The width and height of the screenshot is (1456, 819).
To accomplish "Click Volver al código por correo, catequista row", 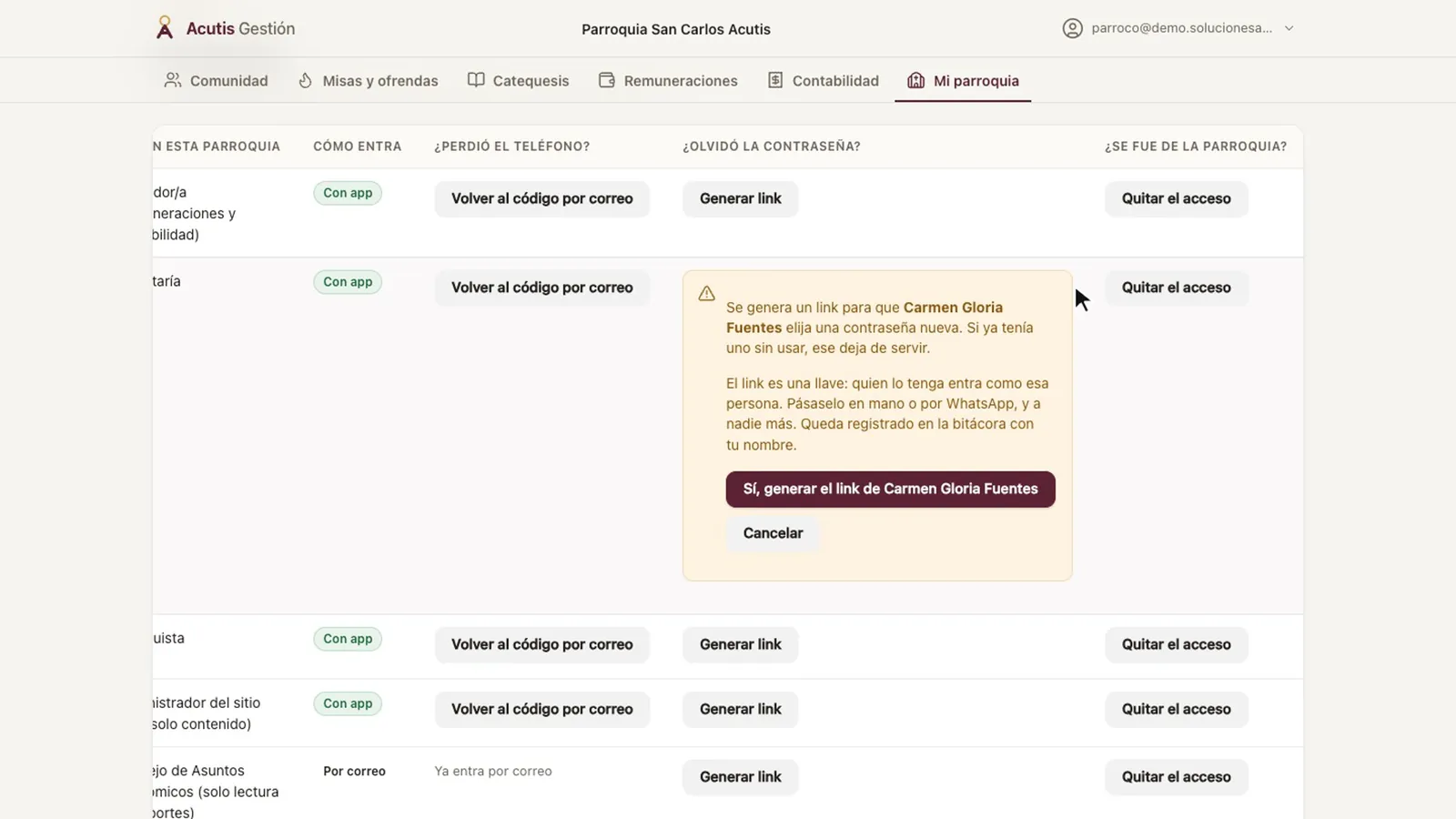I will 542,644.
